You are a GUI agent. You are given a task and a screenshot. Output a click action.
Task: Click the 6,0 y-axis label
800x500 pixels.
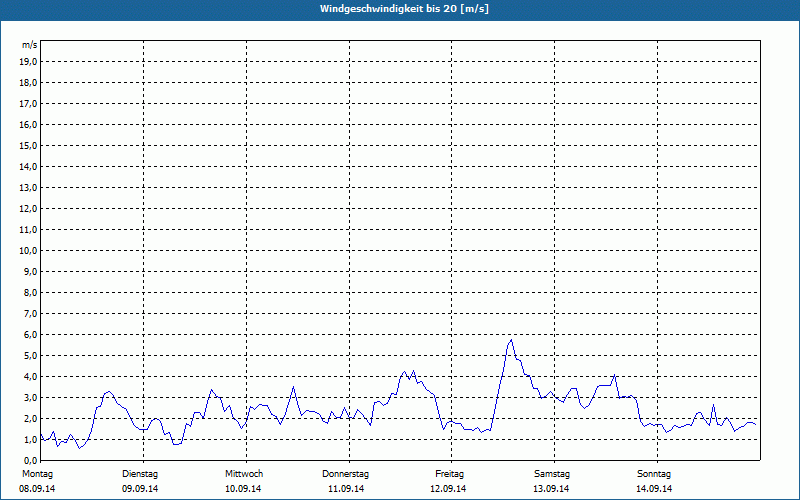[x=30, y=334]
